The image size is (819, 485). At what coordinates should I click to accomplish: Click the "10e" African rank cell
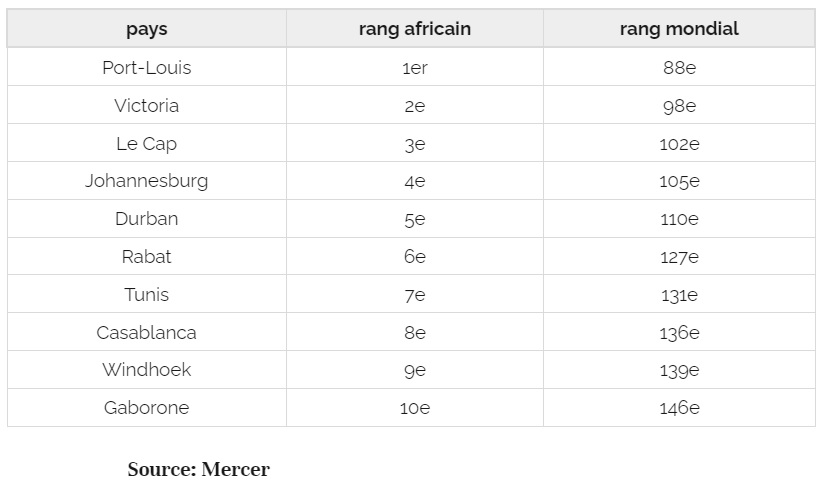click(414, 408)
